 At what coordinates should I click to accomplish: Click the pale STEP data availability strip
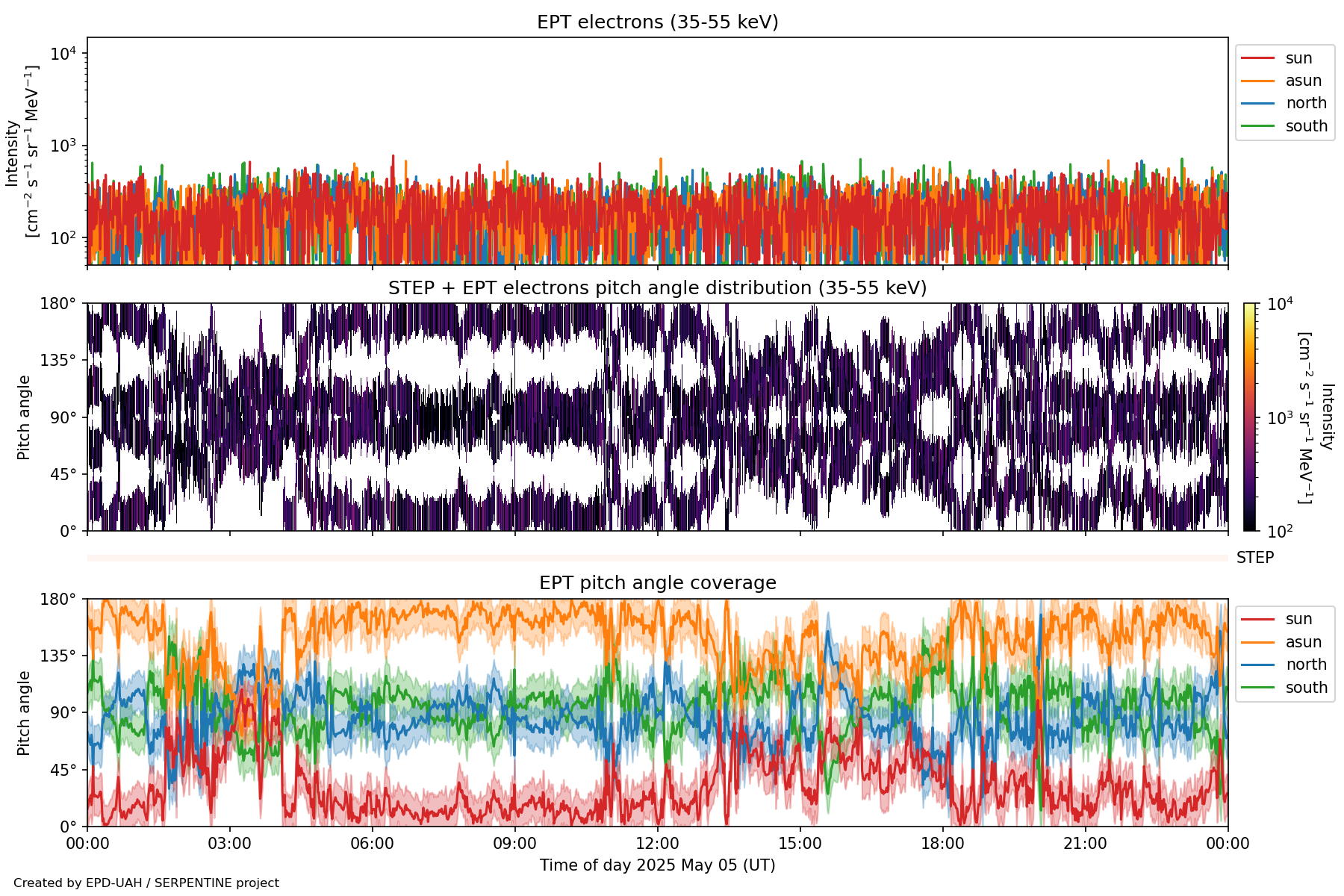(x=657, y=558)
